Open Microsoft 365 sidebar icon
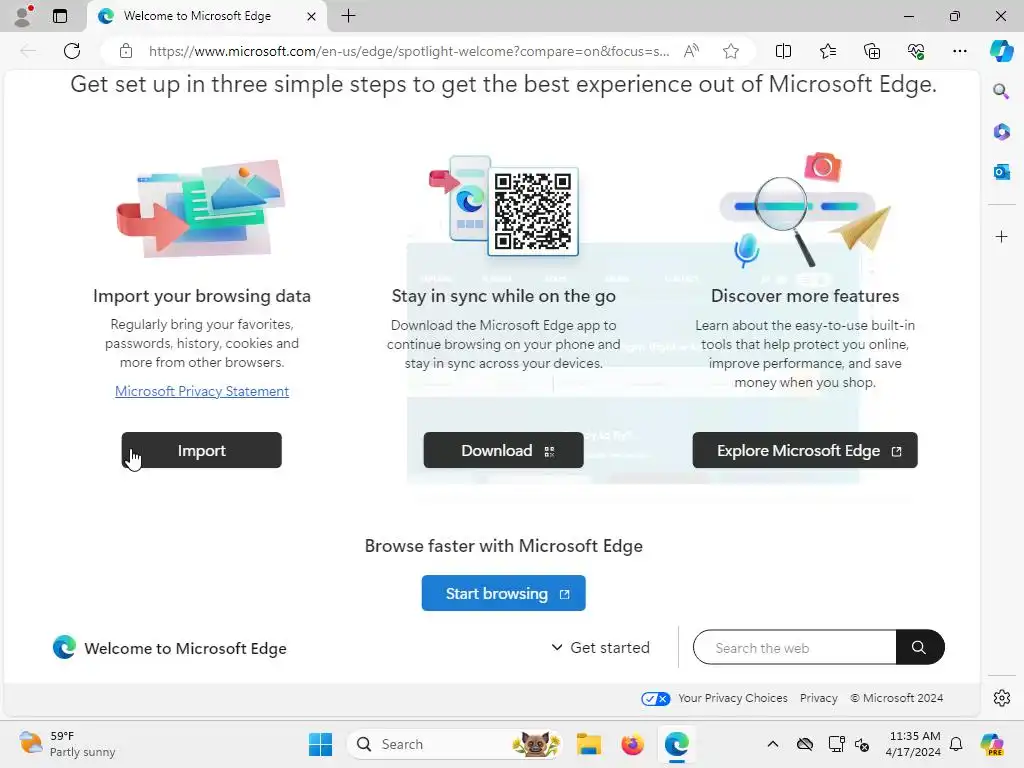 pos(1001,131)
